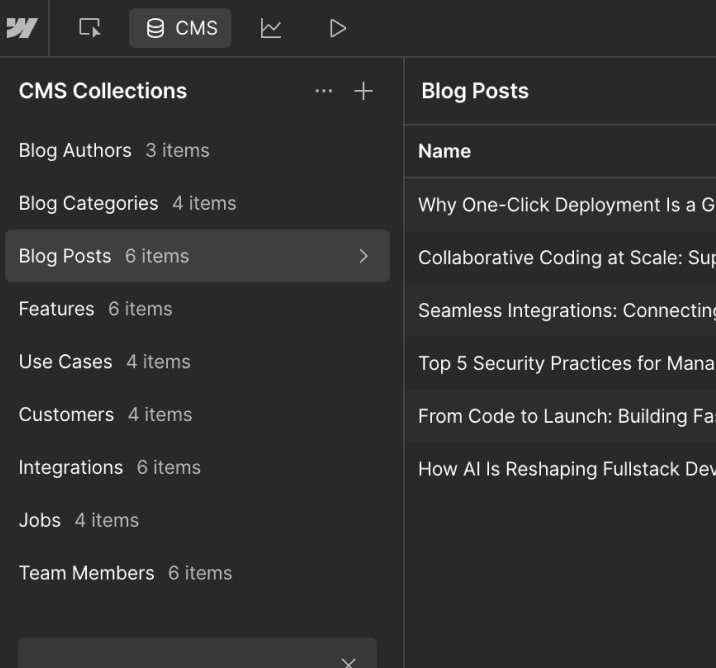Expand the Blog Posts chevron arrow

363,256
